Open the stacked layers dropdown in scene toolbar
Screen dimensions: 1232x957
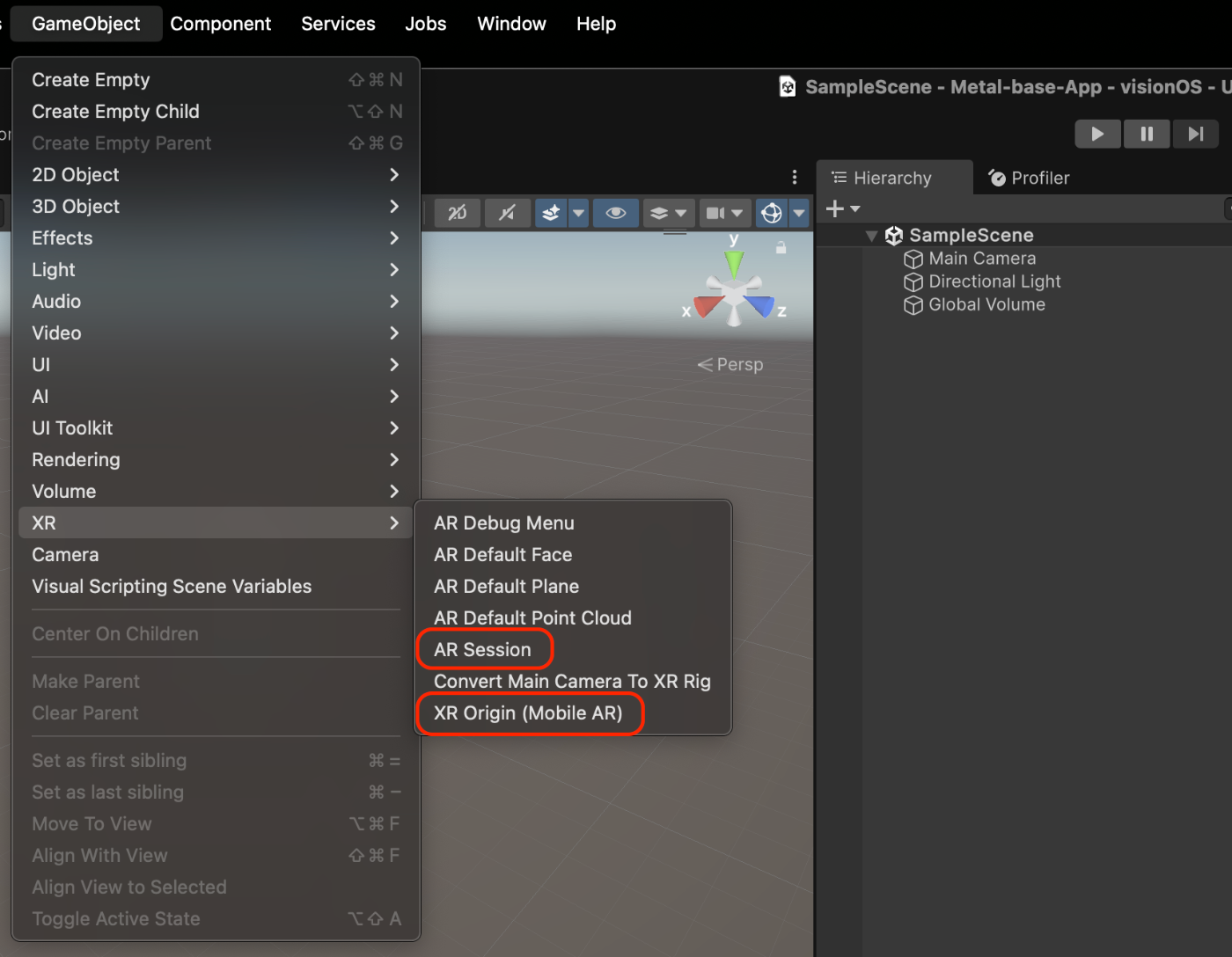(x=668, y=213)
